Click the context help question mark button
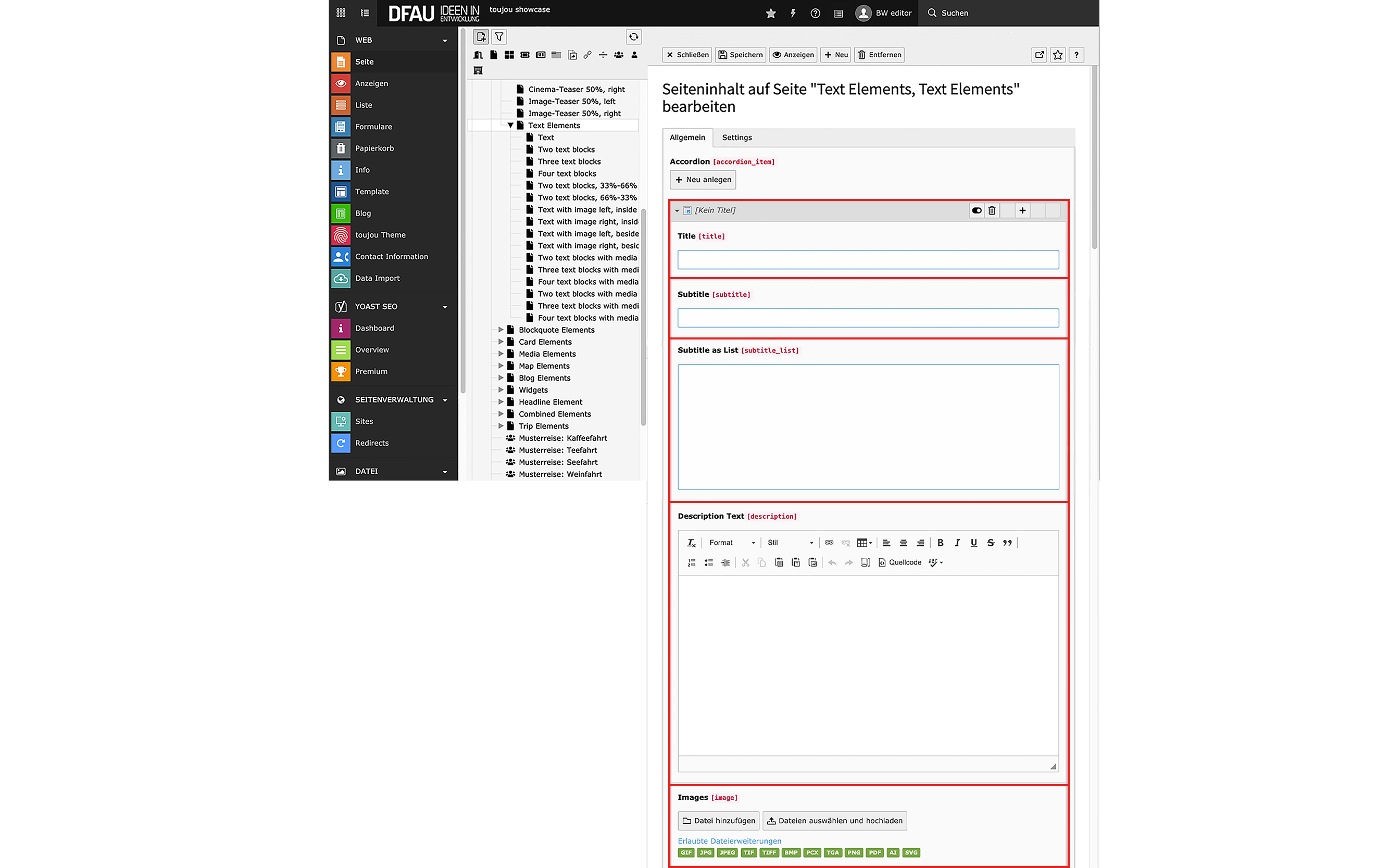Image resolution: width=1389 pixels, height=868 pixels. (x=1076, y=55)
